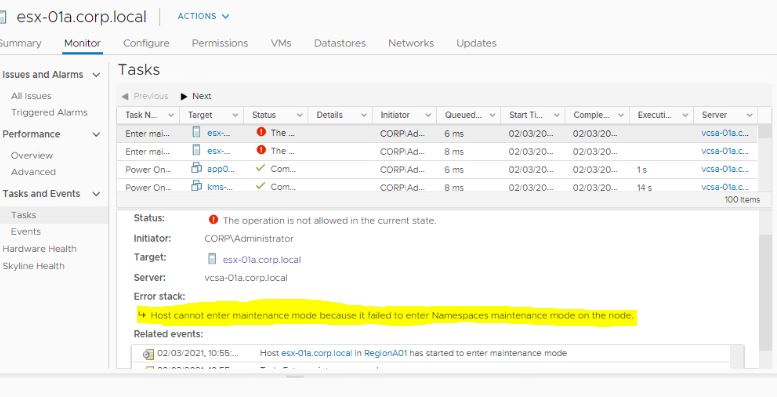Image resolution: width=777 pixels, height=397 pixels.
Task: Click completed checkmark in app0 row
Action: [261, 168]
